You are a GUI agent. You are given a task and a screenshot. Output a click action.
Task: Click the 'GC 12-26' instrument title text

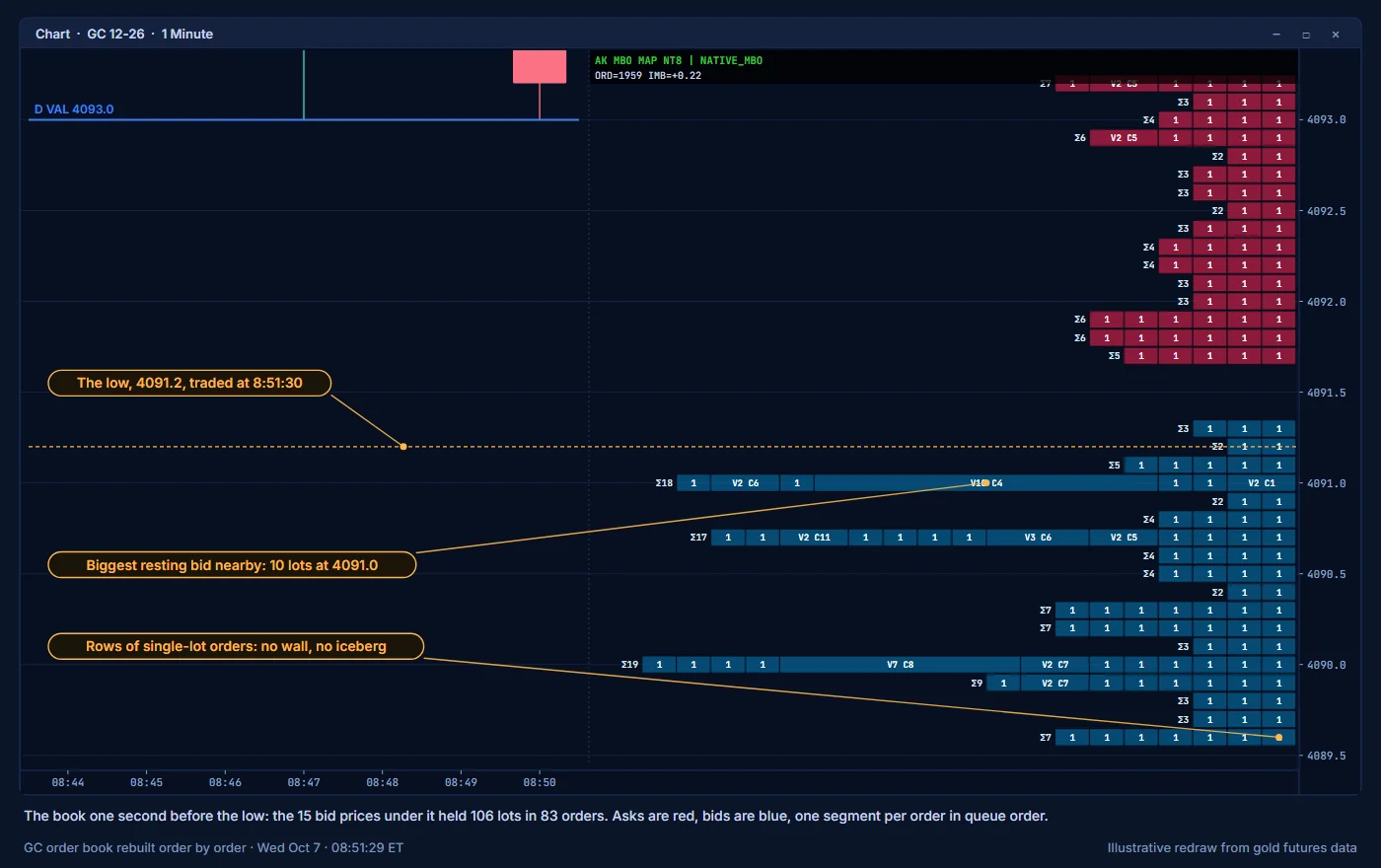pos(115,35)
